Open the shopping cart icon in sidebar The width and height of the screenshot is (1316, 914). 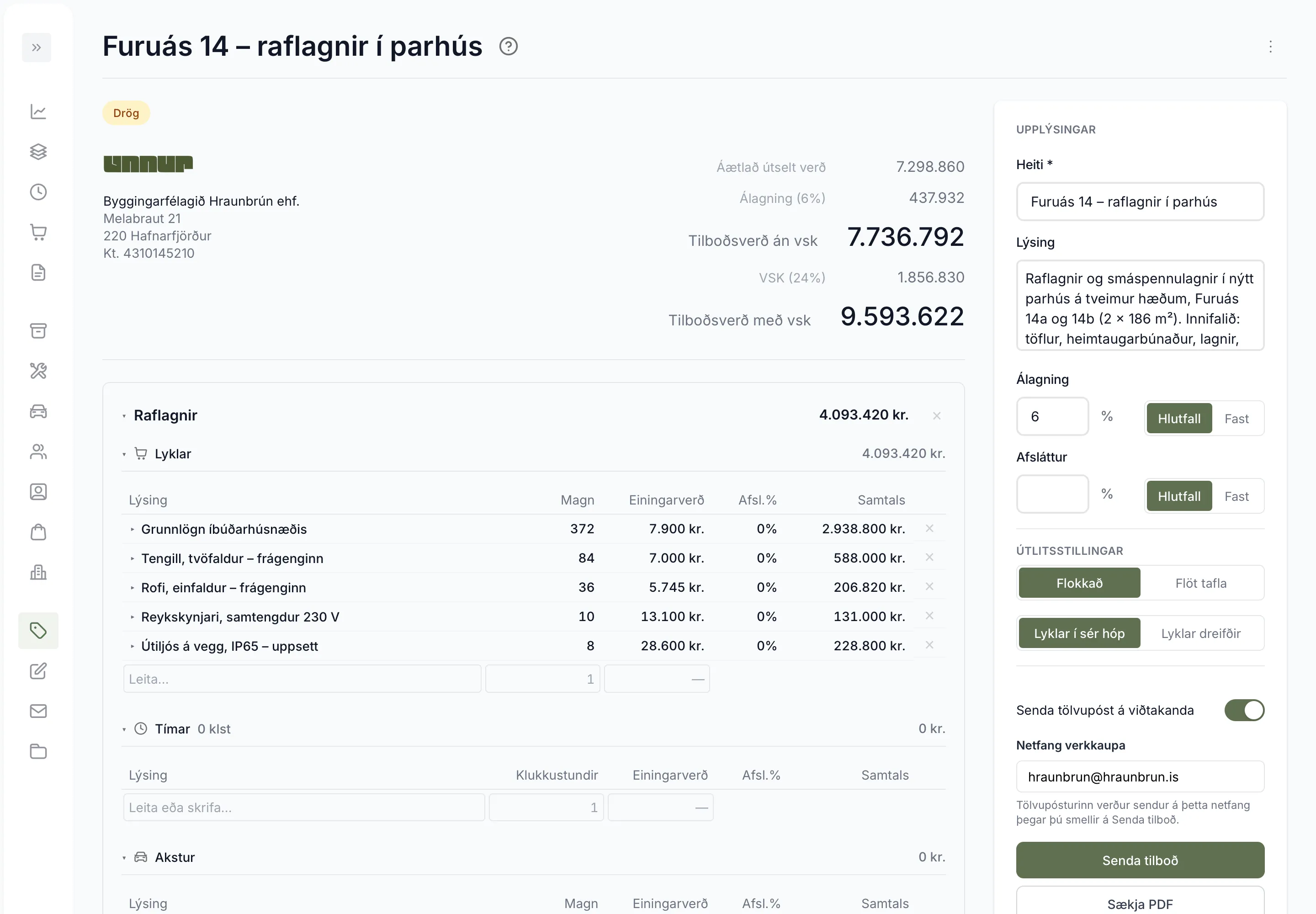38,232
